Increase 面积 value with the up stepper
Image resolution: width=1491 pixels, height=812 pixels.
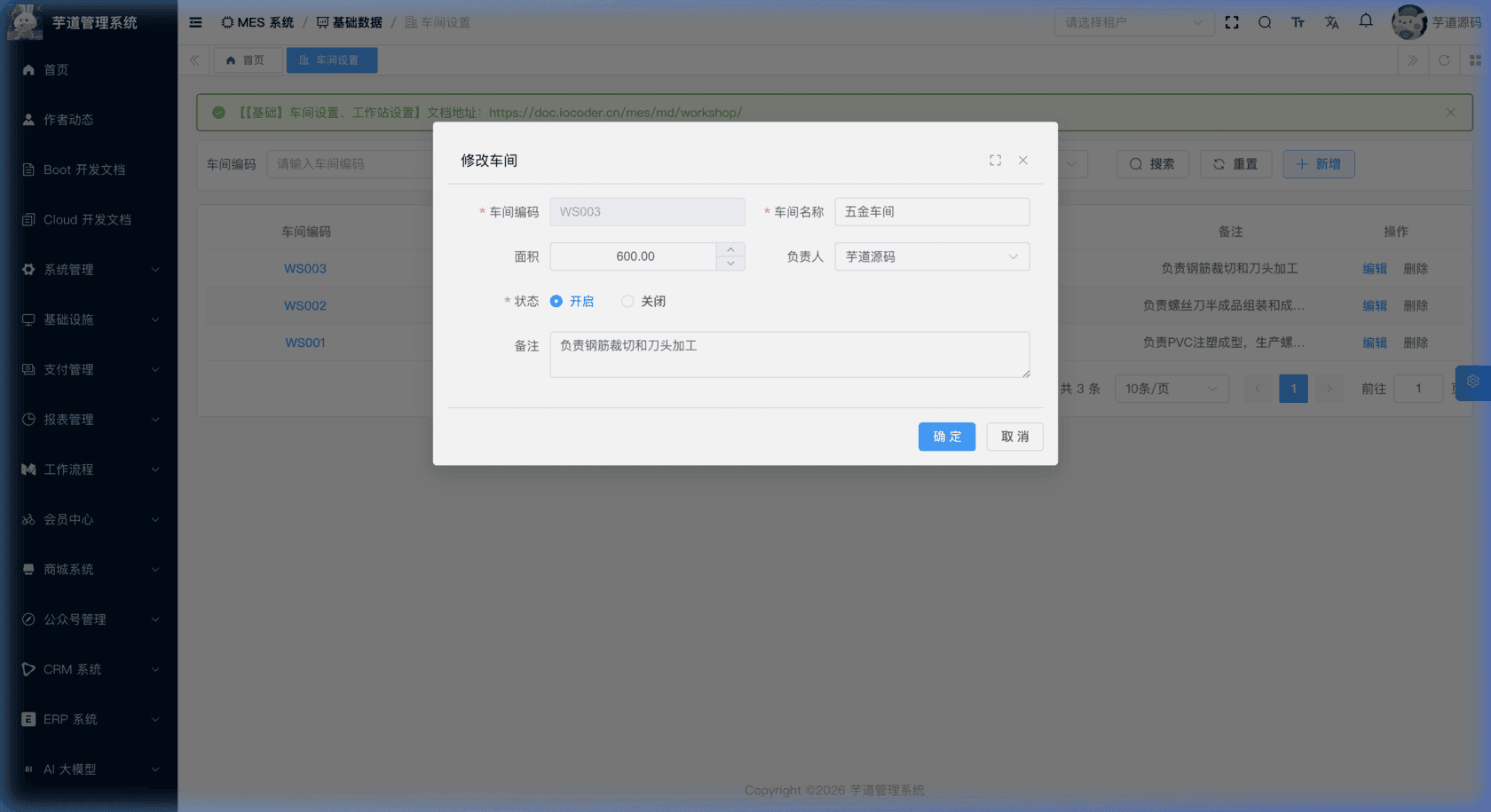tap(730, 250)
